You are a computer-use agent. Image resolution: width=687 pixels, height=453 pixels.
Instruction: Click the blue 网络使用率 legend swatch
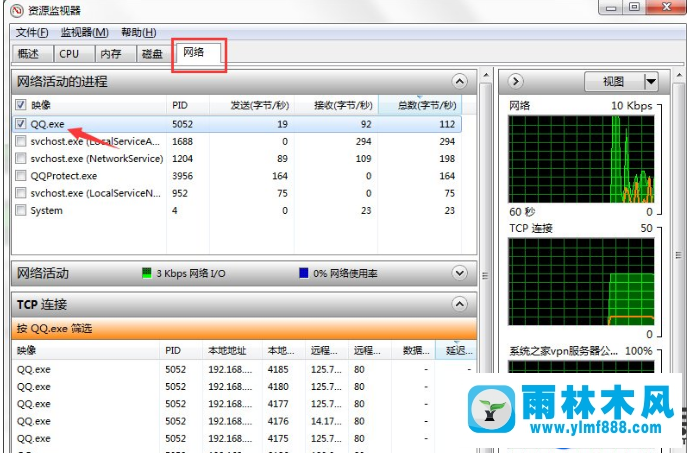[304, 273]
